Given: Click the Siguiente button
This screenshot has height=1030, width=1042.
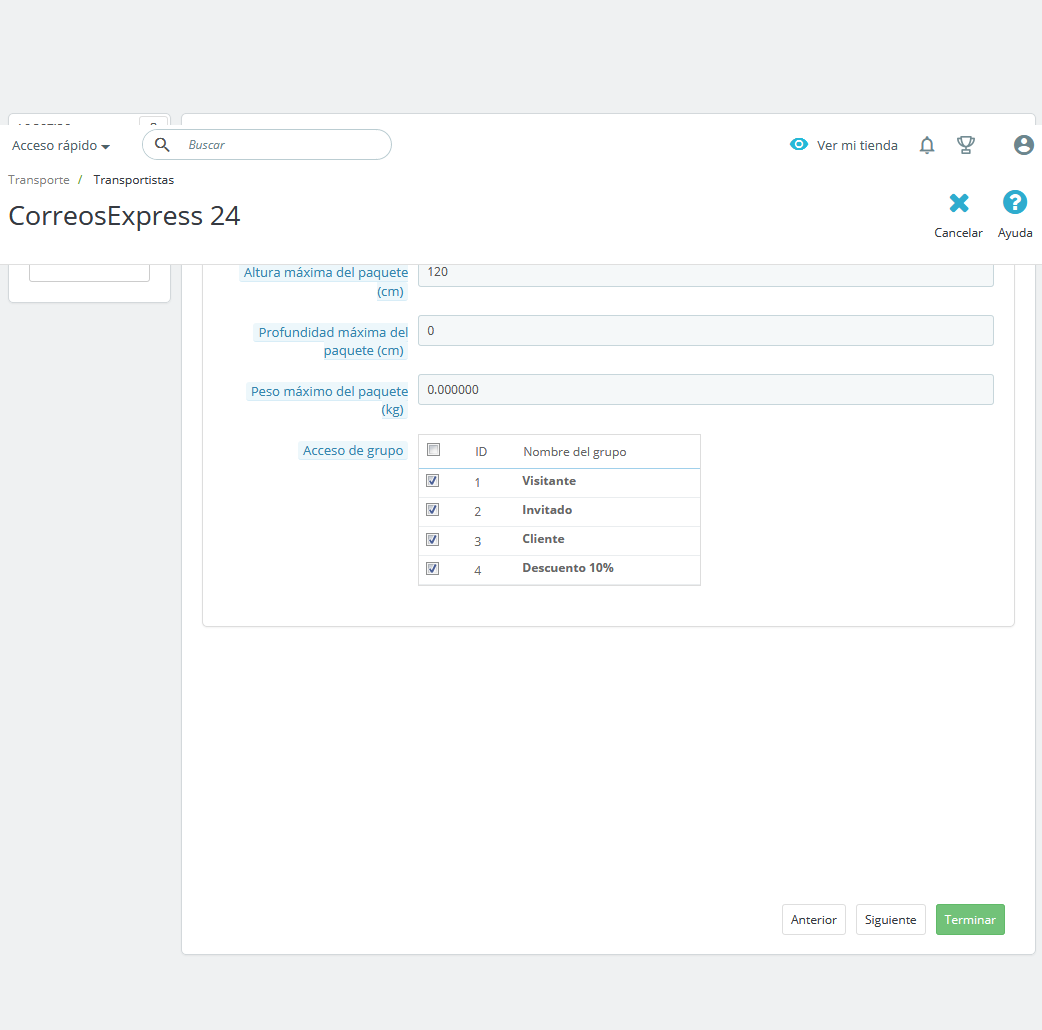Looking at the screenshot, I should point(890,920).
